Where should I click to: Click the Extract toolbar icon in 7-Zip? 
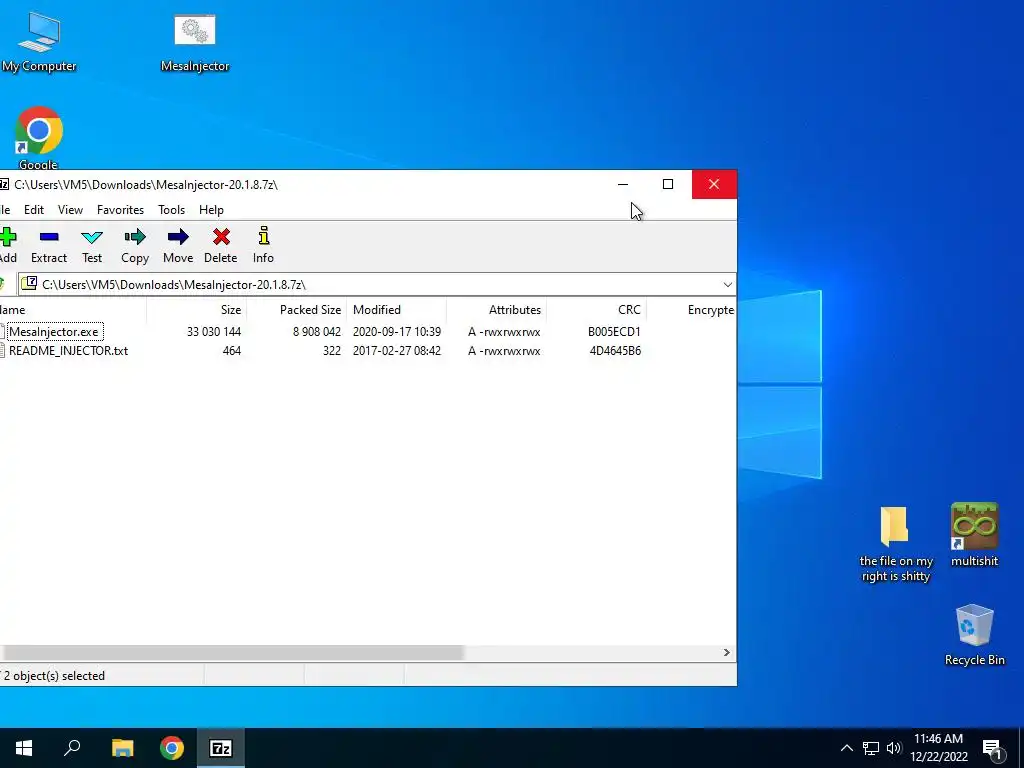point(49,236)
